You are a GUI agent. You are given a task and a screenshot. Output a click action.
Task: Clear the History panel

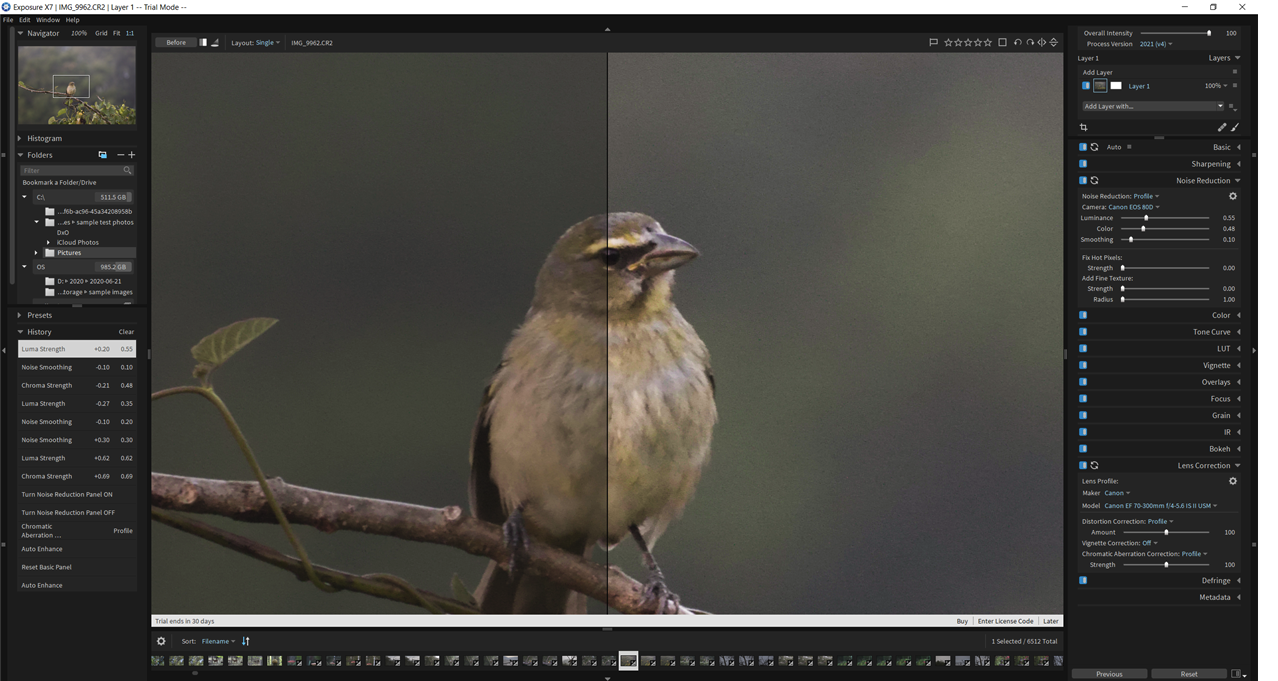point(126,331)
